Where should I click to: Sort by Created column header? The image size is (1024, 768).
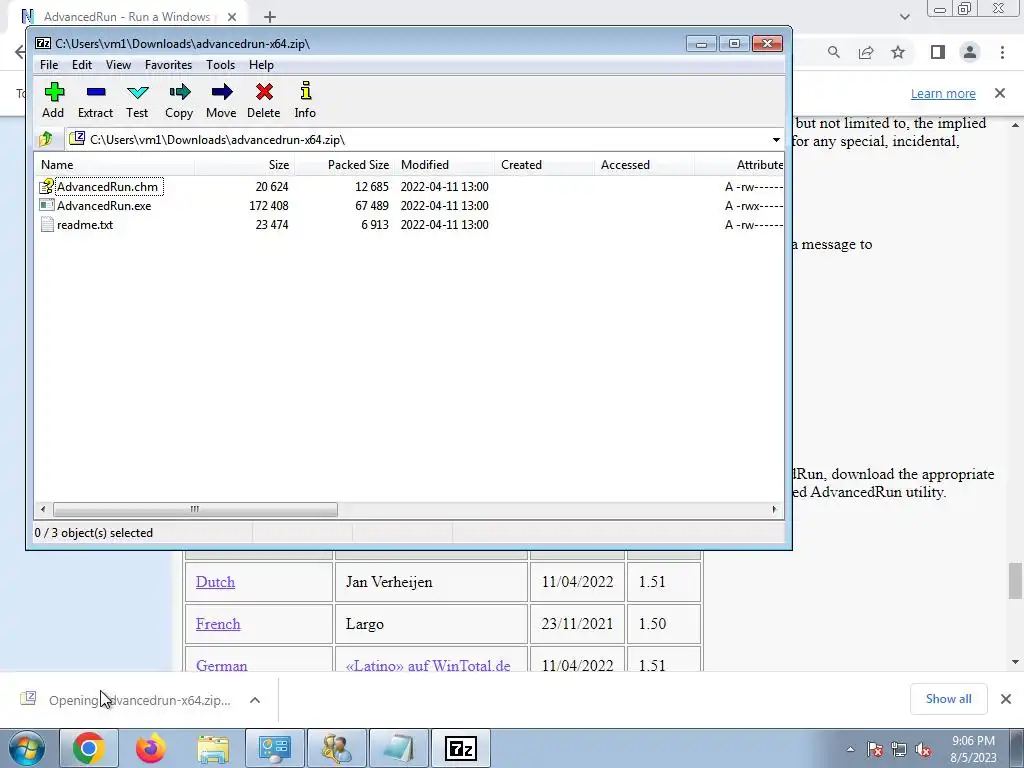(x=544, y=165)
